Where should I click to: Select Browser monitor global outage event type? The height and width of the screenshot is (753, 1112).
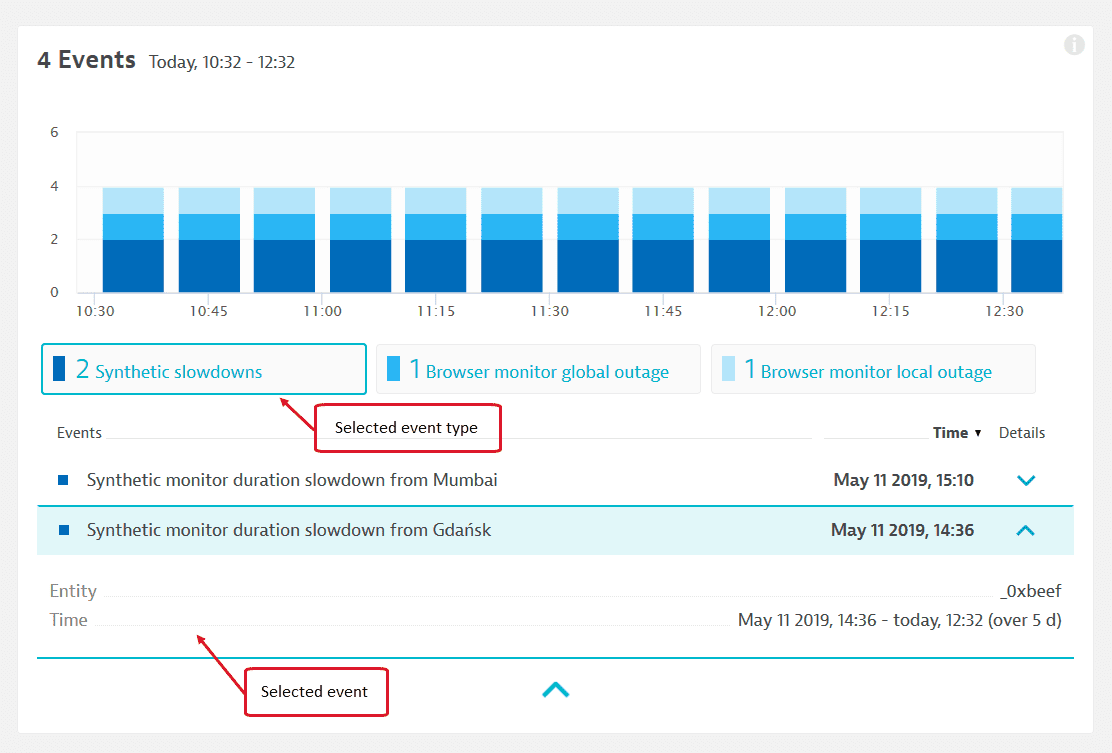pyautogui.click(x=538, y=369)
